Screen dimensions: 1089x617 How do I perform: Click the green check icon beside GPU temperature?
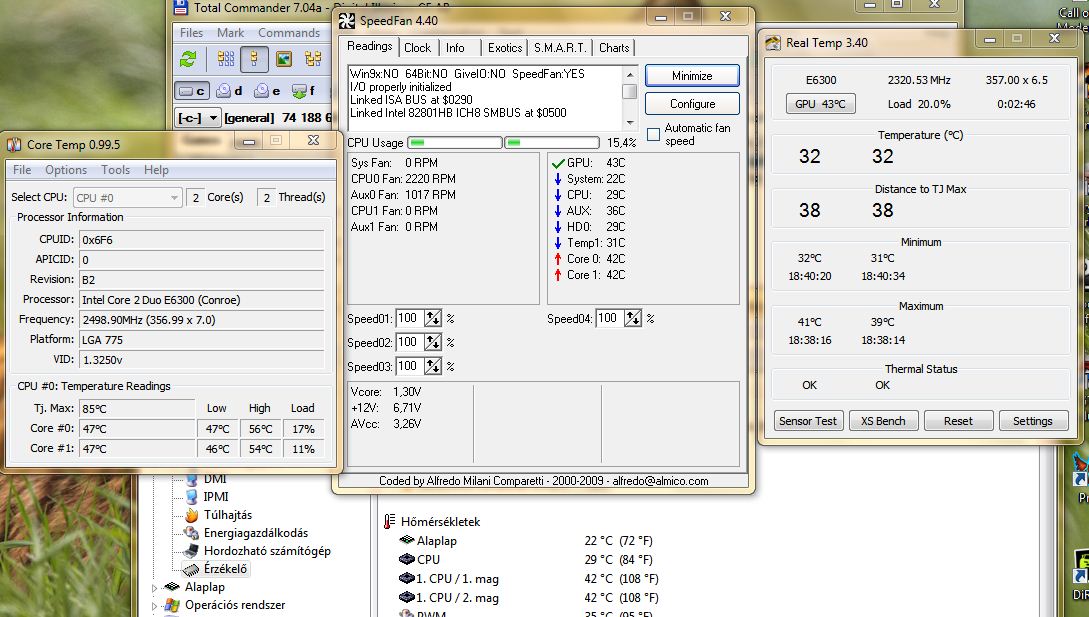point(558,164)
